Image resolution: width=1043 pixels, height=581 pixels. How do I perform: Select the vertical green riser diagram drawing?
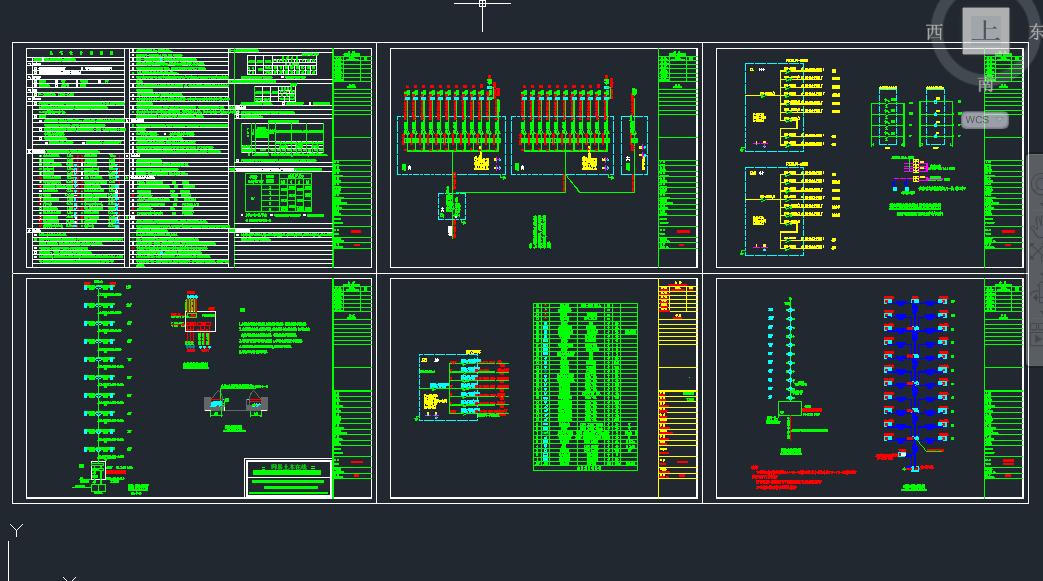106,387
